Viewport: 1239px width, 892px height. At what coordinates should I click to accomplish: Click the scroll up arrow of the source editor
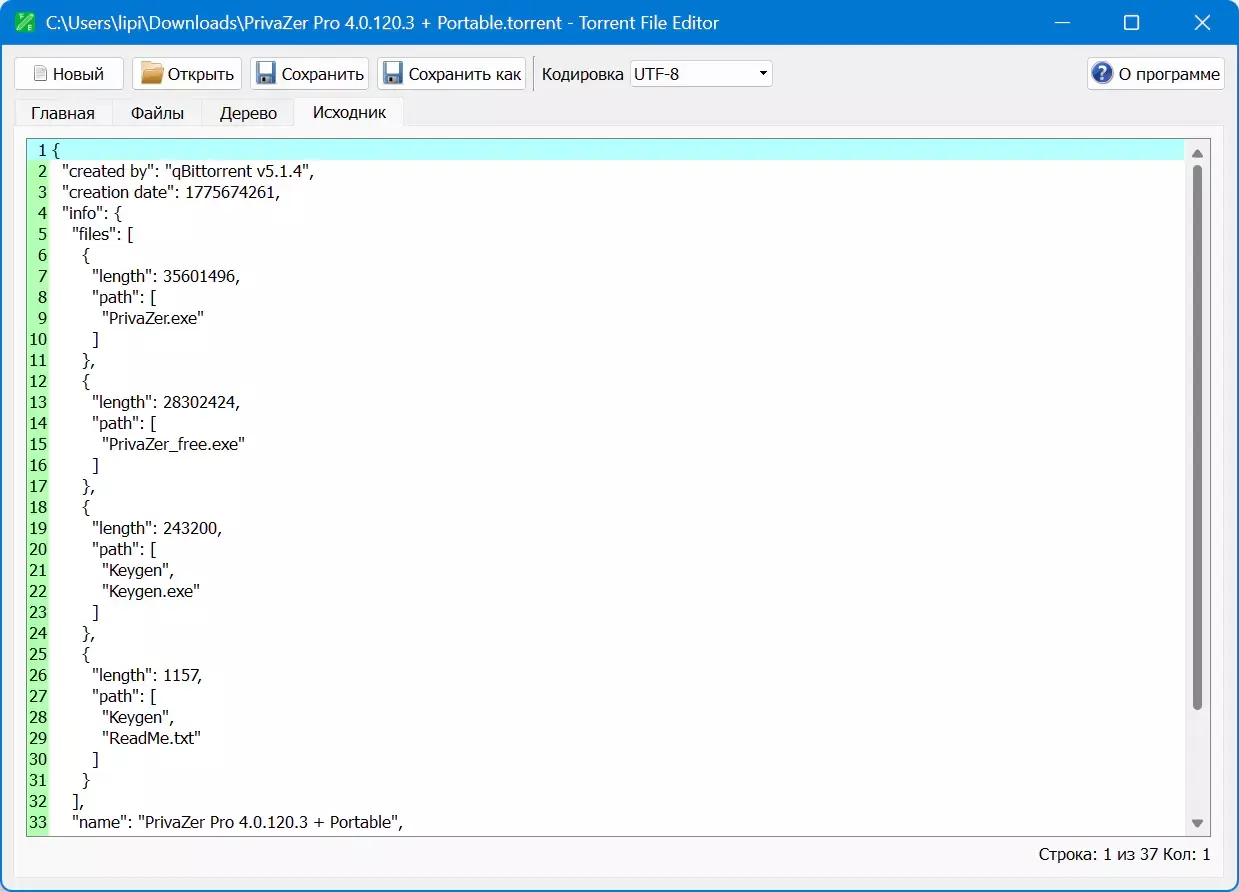pos(1197,153)
